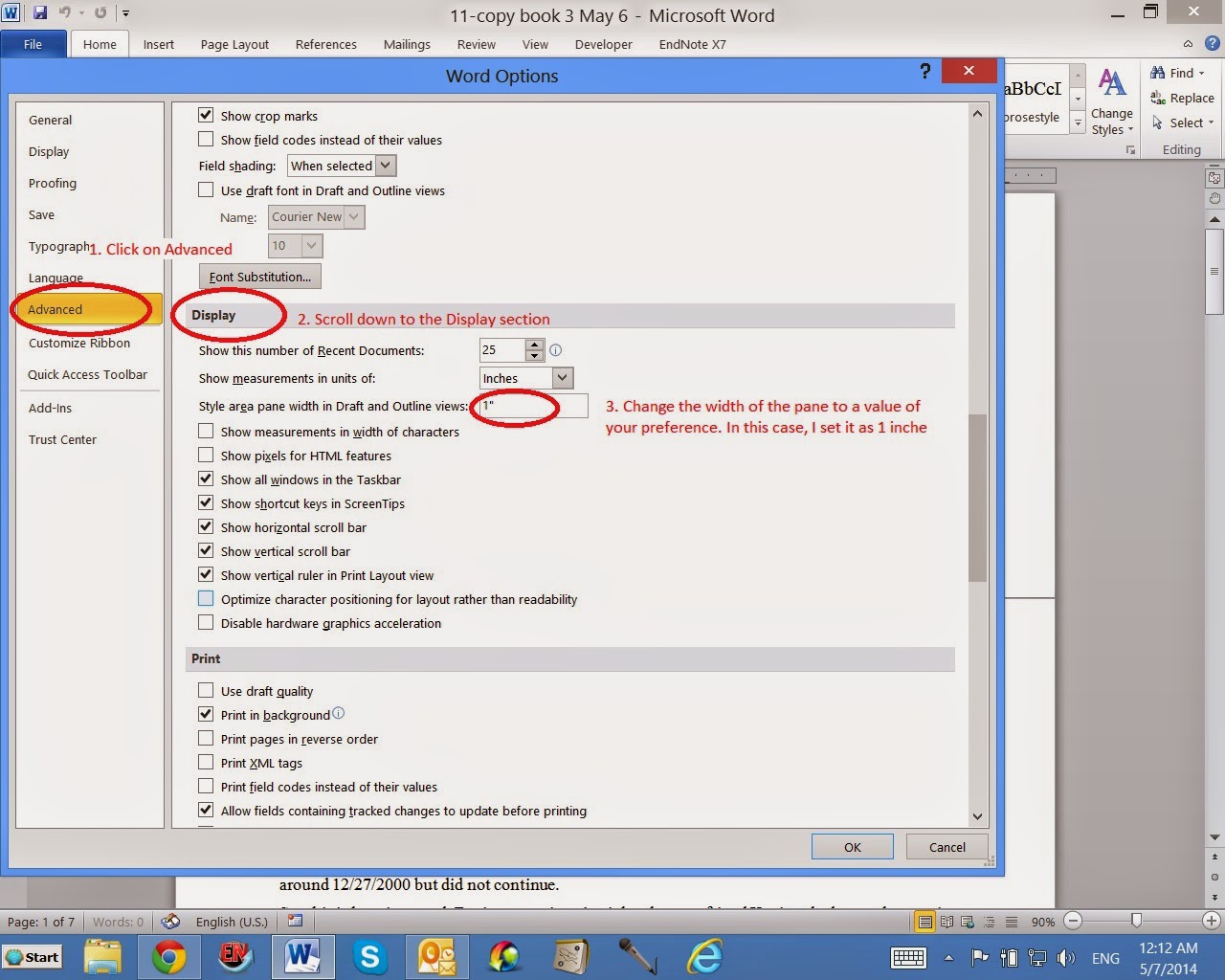
Task: Switch to Draft view icon in status bar
Action: pos(1012,922)
